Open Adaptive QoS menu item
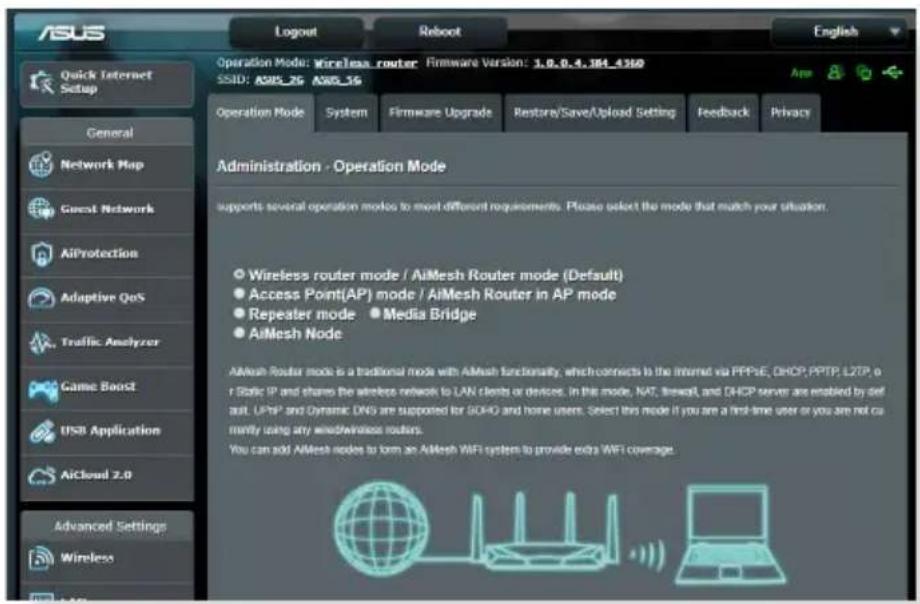920x604 pixels. pyautogui.click(x=107, y=298)
